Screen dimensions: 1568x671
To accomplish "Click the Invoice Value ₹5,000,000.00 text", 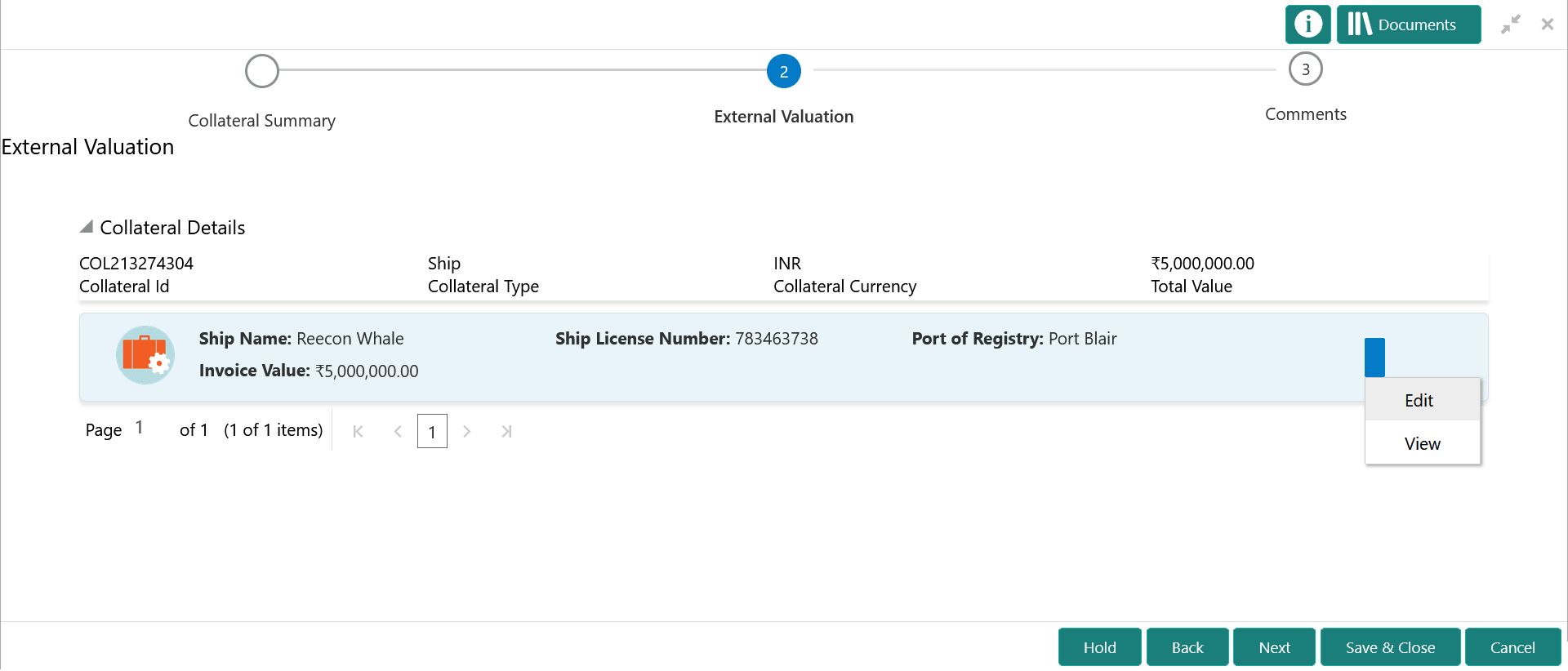I will [x=309, y=371].
